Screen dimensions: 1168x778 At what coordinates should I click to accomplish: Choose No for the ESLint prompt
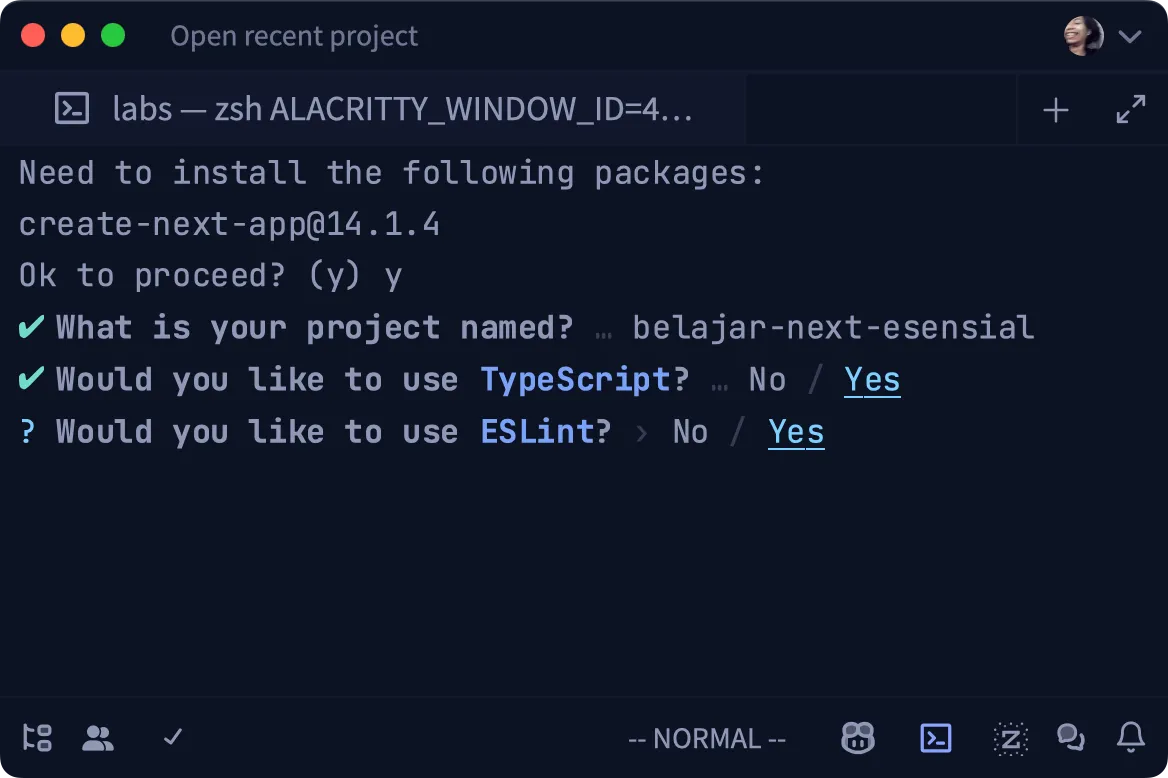coord(690,432)
